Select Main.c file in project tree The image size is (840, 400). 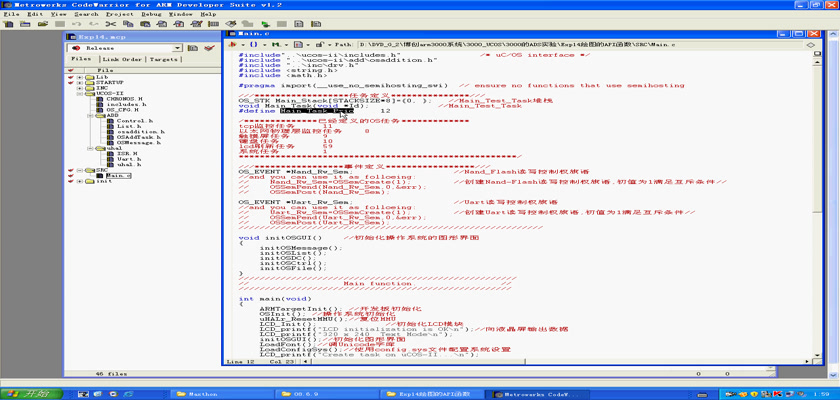point(118,176)
